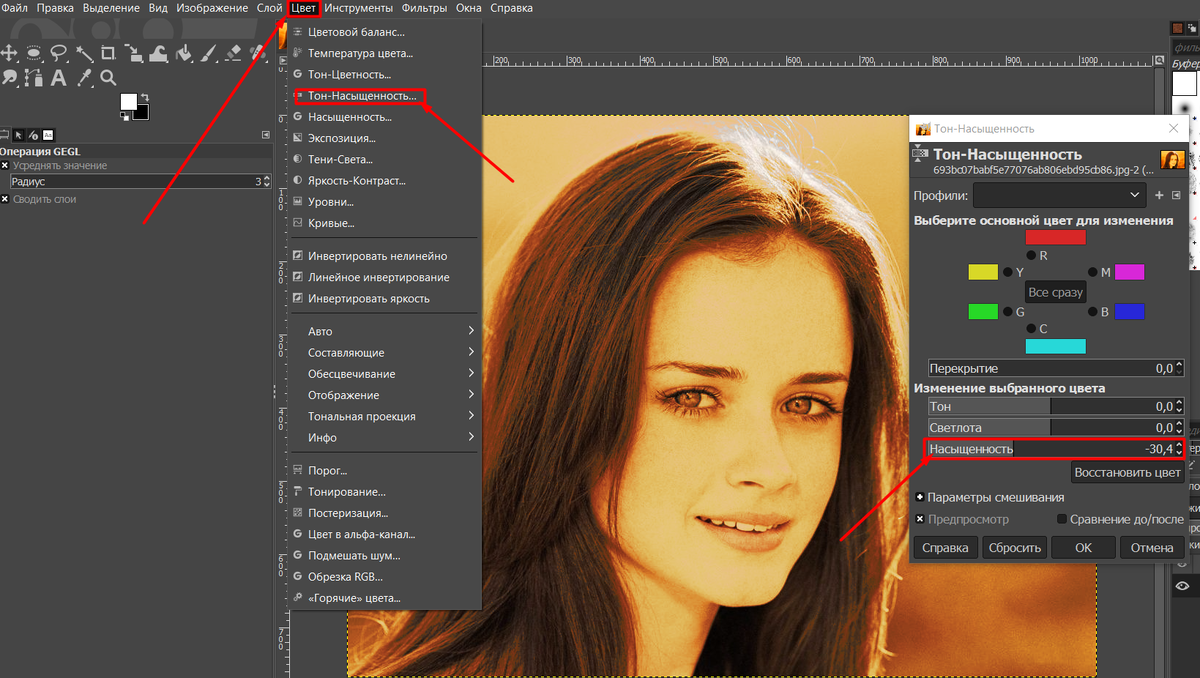Image resolution: width=1200 pixels, height=678 pixels.
Task: Open the Инструменты menu
Action: [x=358, y=8]
